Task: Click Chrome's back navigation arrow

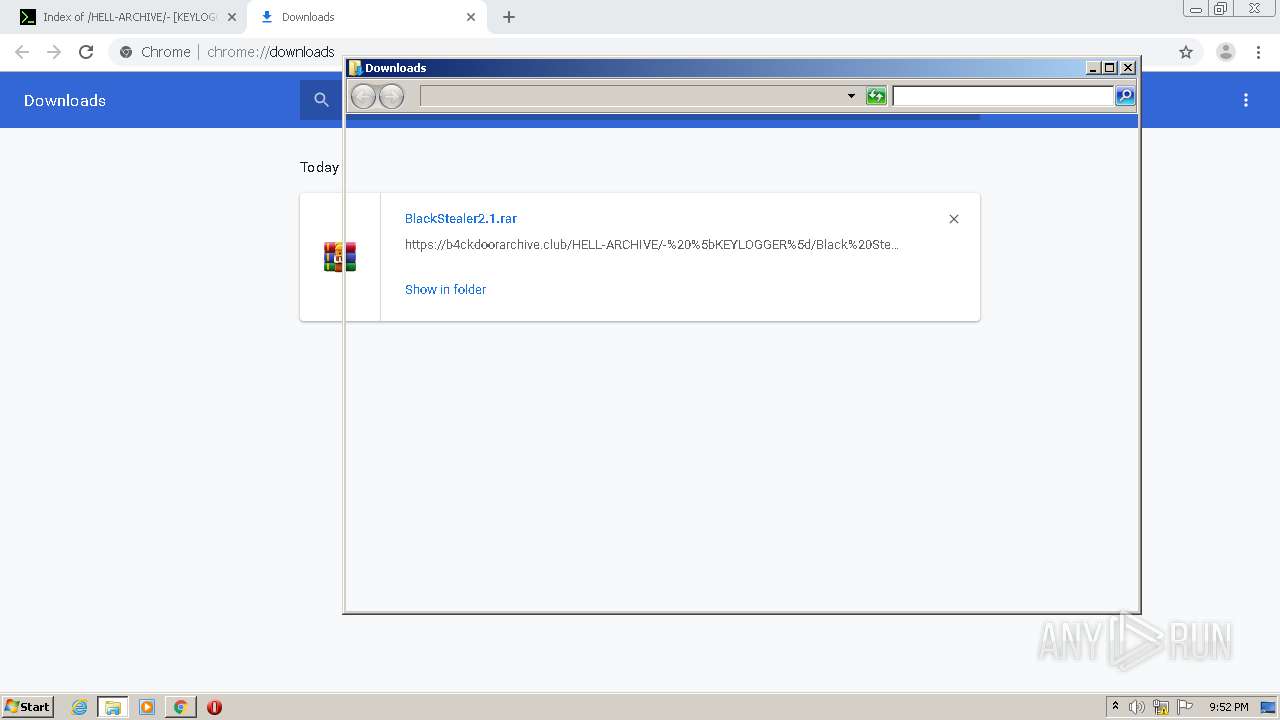Action: pos(22,52)
